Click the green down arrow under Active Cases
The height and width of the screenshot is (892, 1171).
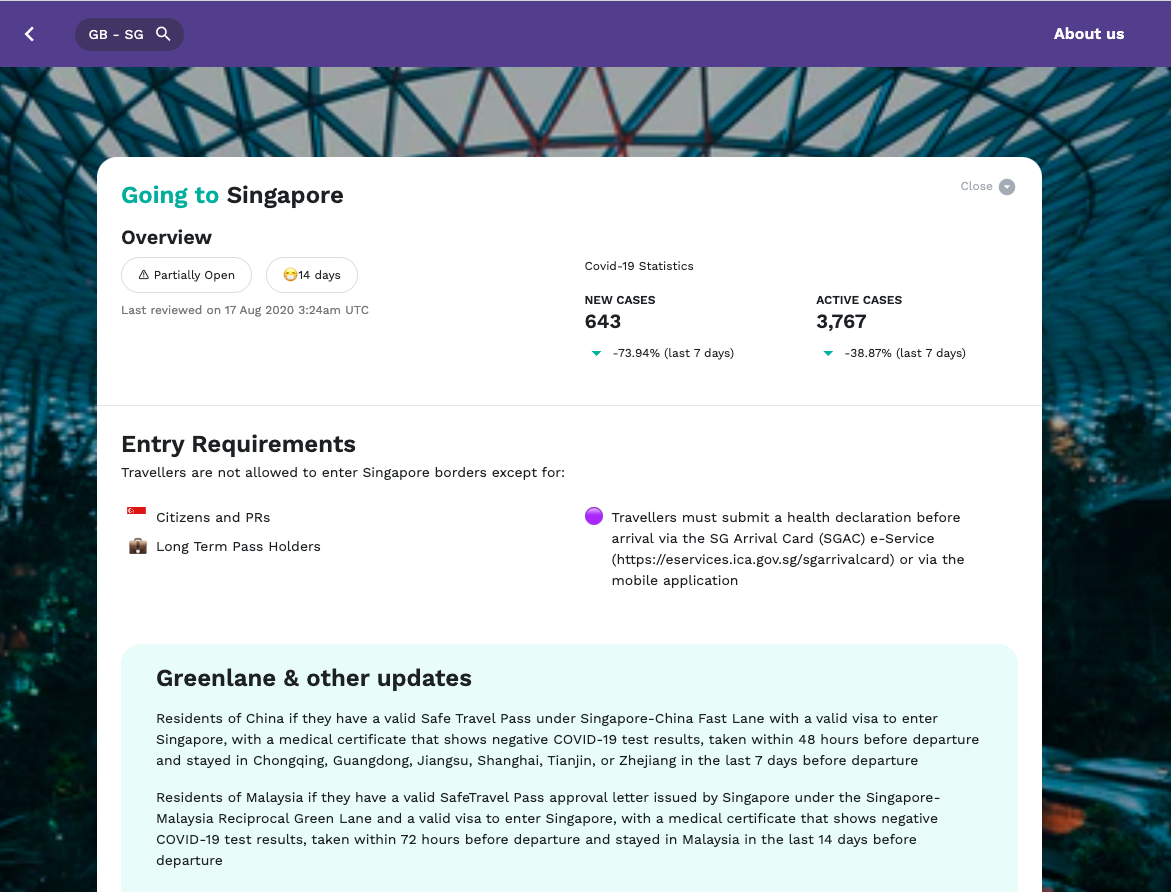828,353
